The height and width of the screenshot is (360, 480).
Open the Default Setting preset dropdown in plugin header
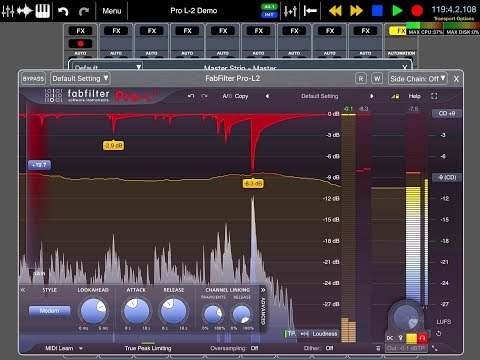(x=80, y=79)
